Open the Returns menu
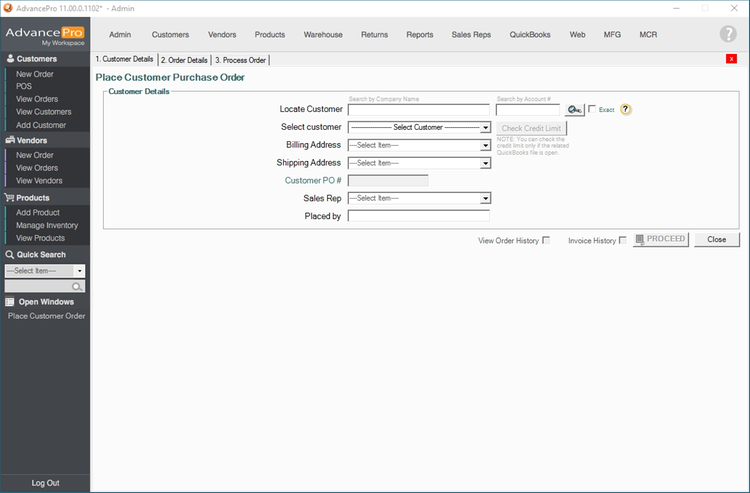 click(x=375, y=34)
